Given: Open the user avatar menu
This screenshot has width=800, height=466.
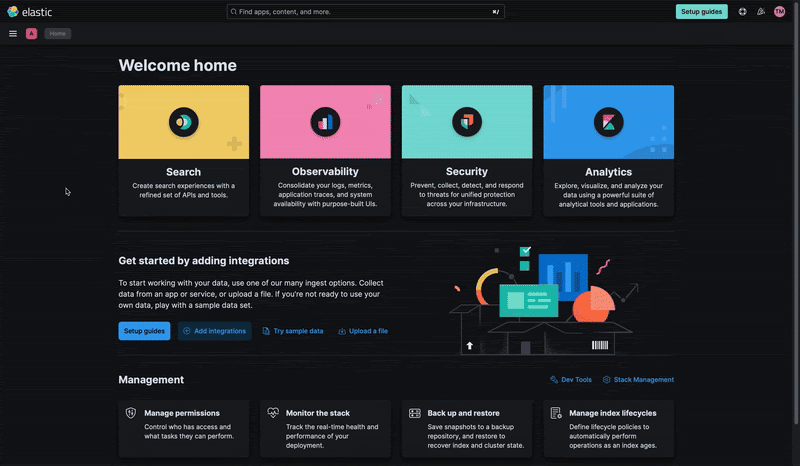Looking at the screenshot, I should point(779,12).
